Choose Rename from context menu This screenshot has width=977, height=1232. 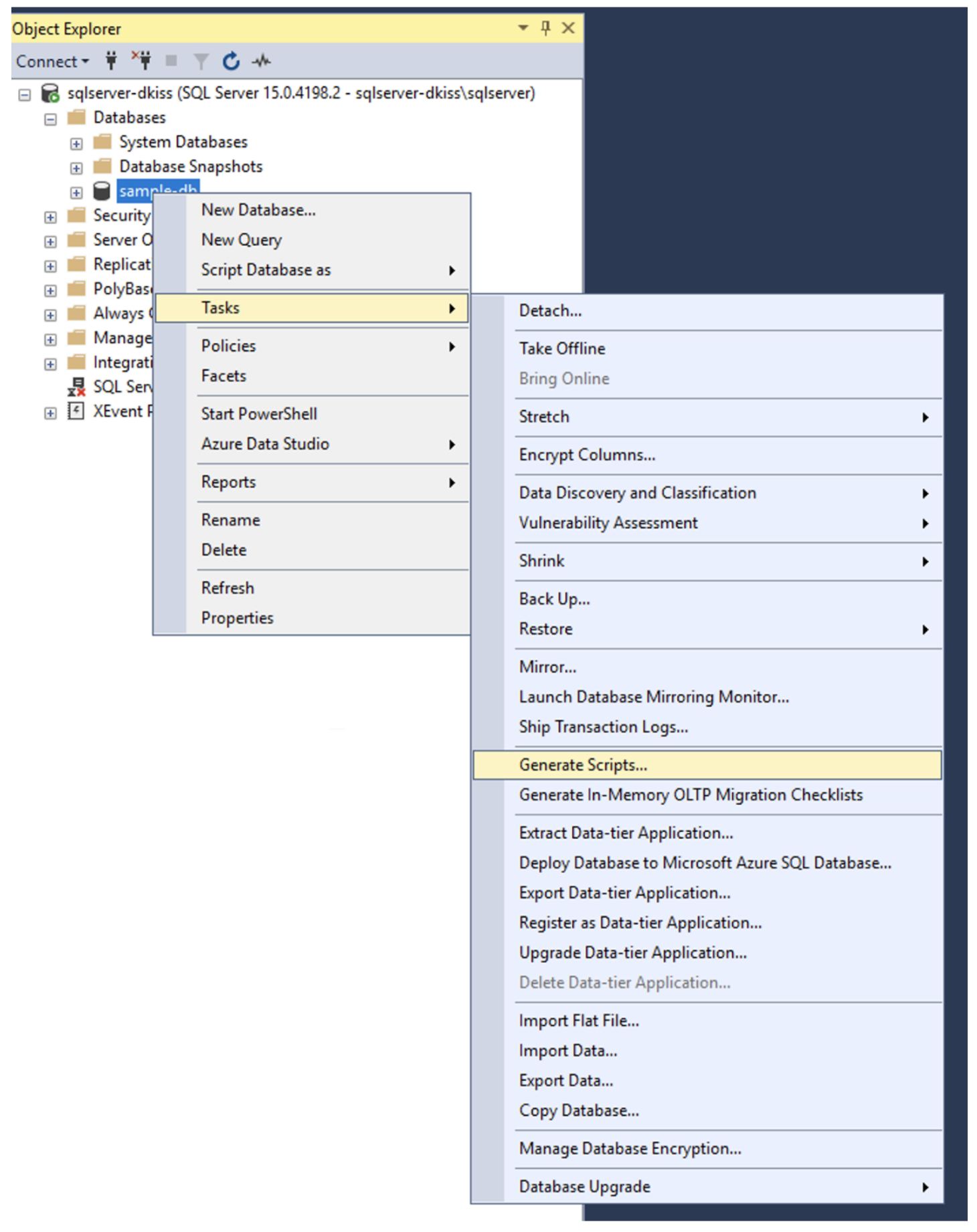coord(312,520)
